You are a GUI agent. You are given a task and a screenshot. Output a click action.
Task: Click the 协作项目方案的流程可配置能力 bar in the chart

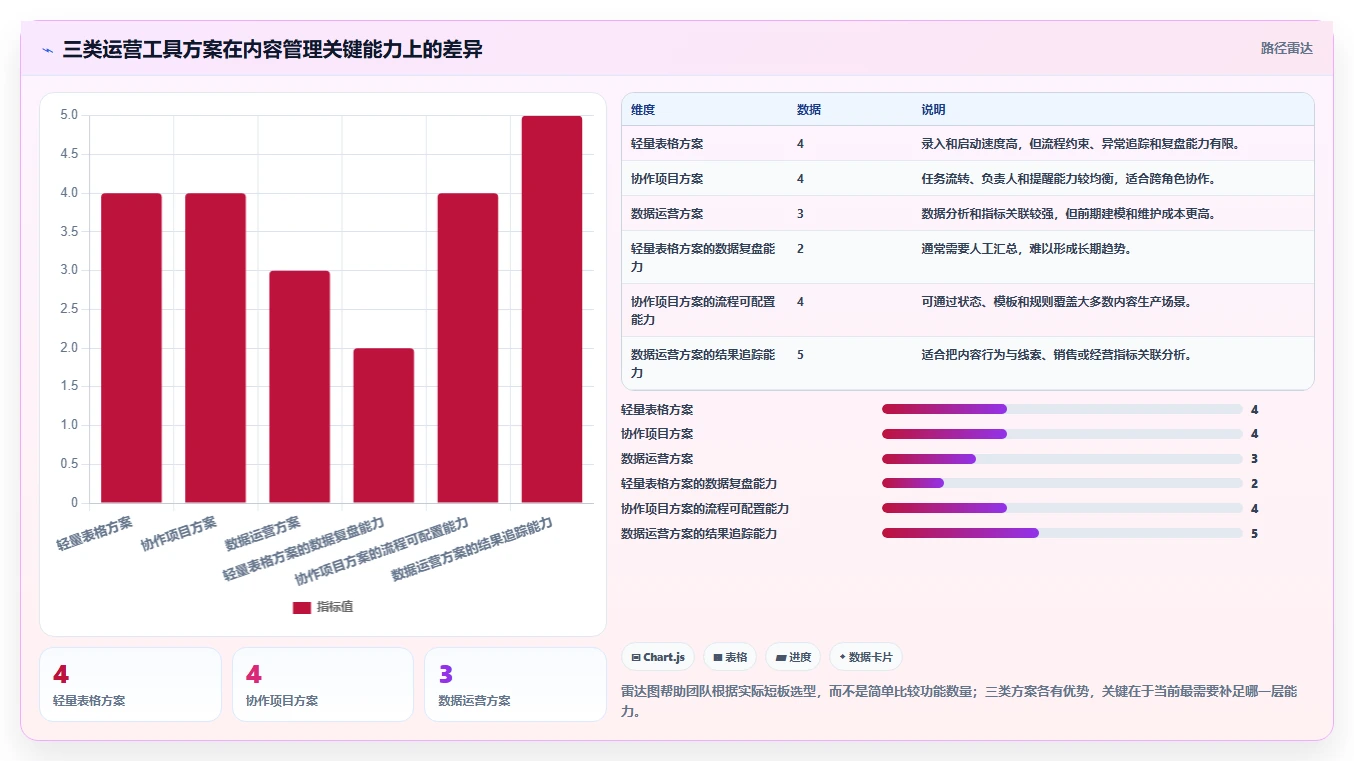[x=468, y=348]
